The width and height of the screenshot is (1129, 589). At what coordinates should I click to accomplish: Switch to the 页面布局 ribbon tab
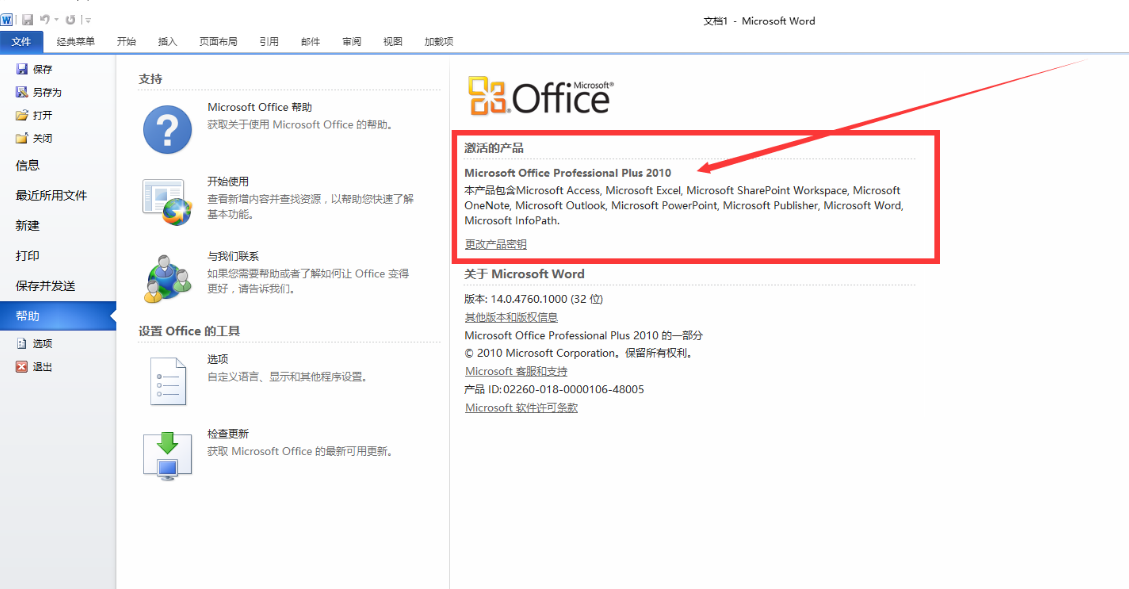pos(218,42)
